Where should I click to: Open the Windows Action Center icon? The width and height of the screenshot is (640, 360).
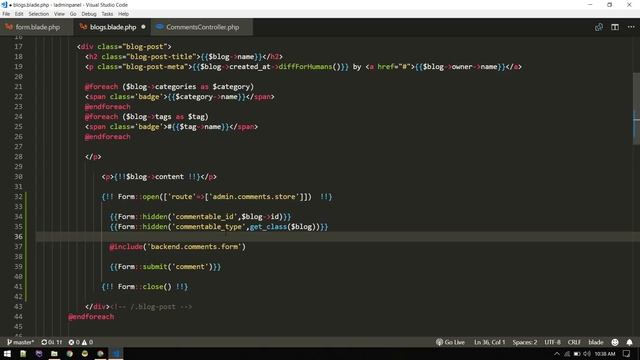(627, 353)
